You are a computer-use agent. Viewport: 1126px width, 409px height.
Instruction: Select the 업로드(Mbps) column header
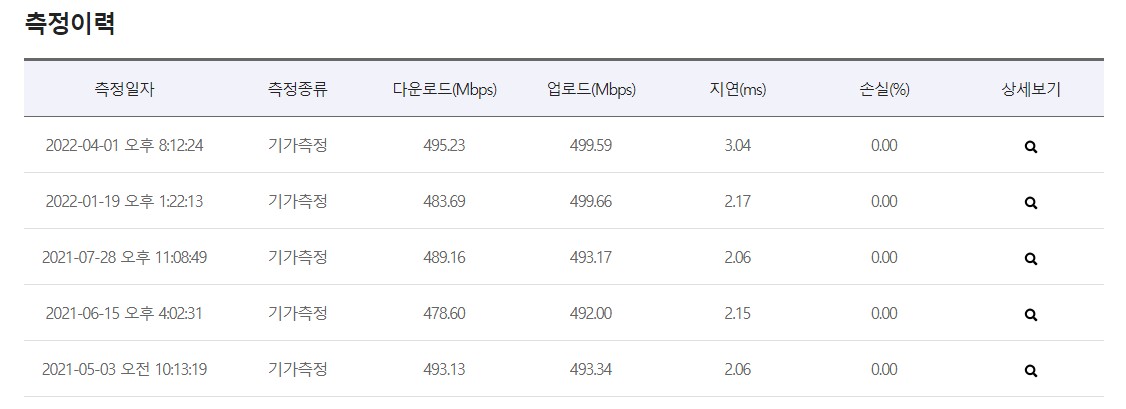tap(591, 89)
